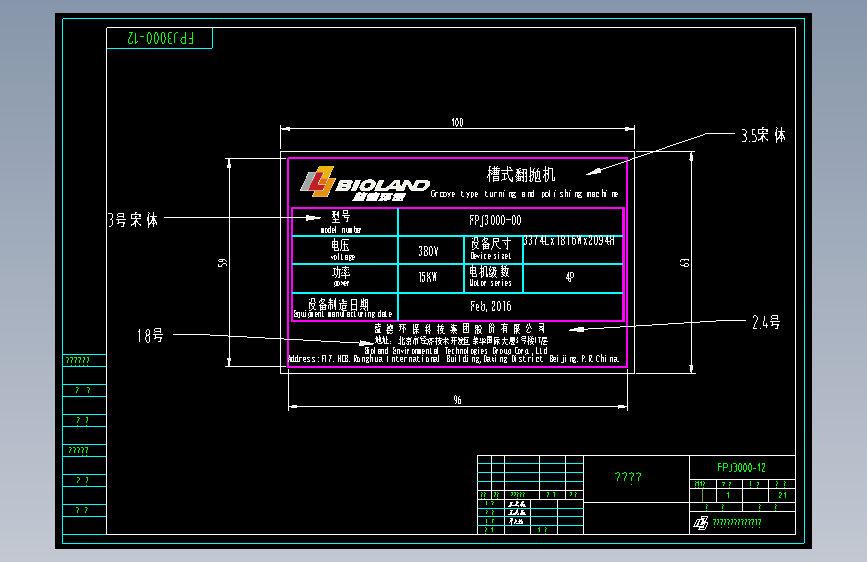Select the '功率' power label cell
Image resolution: width=867 pixels, height=562 pixels.
tap(344, 278)
